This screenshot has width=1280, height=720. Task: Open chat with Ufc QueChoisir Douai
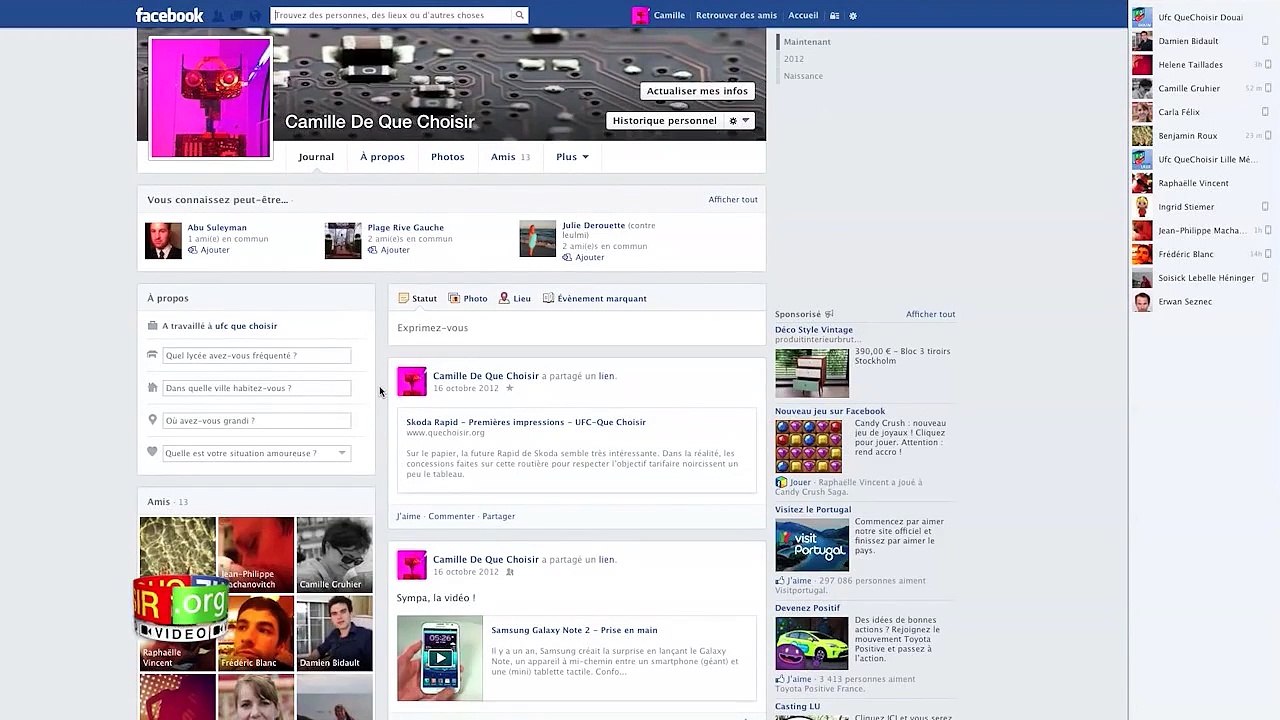[x=1204, y=17]
